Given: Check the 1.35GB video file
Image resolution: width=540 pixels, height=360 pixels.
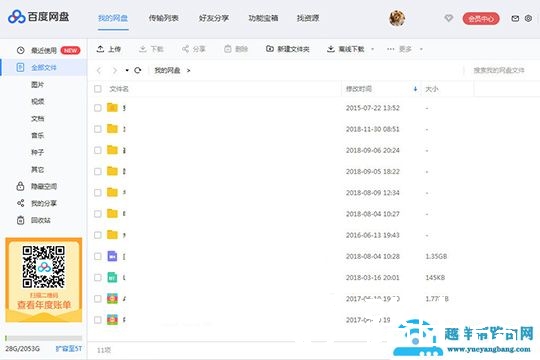Looking at the screenshot, I should 98,256.
